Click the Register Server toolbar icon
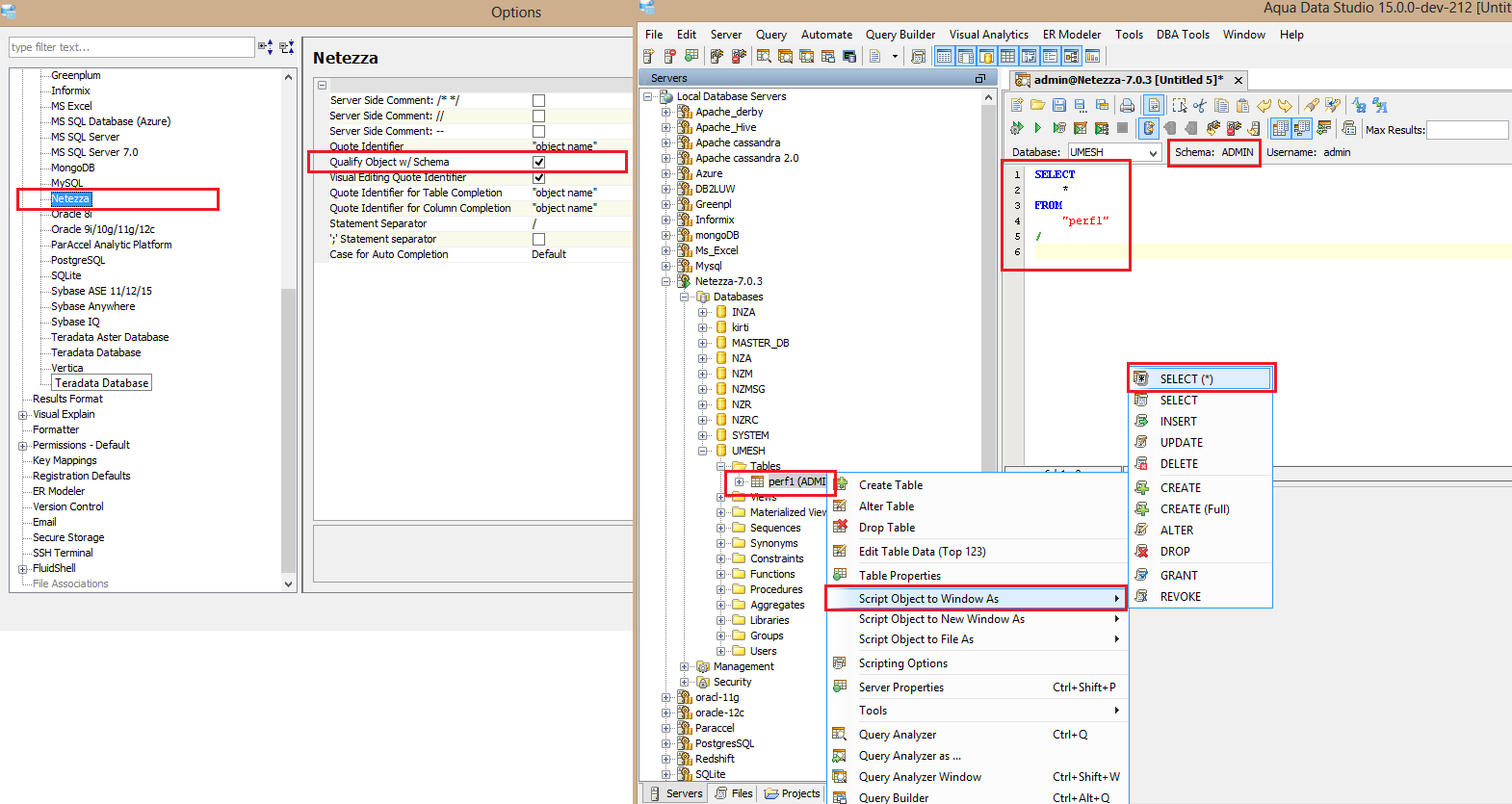The height and width of the screenshot is (804, 1512). (648, 56)
